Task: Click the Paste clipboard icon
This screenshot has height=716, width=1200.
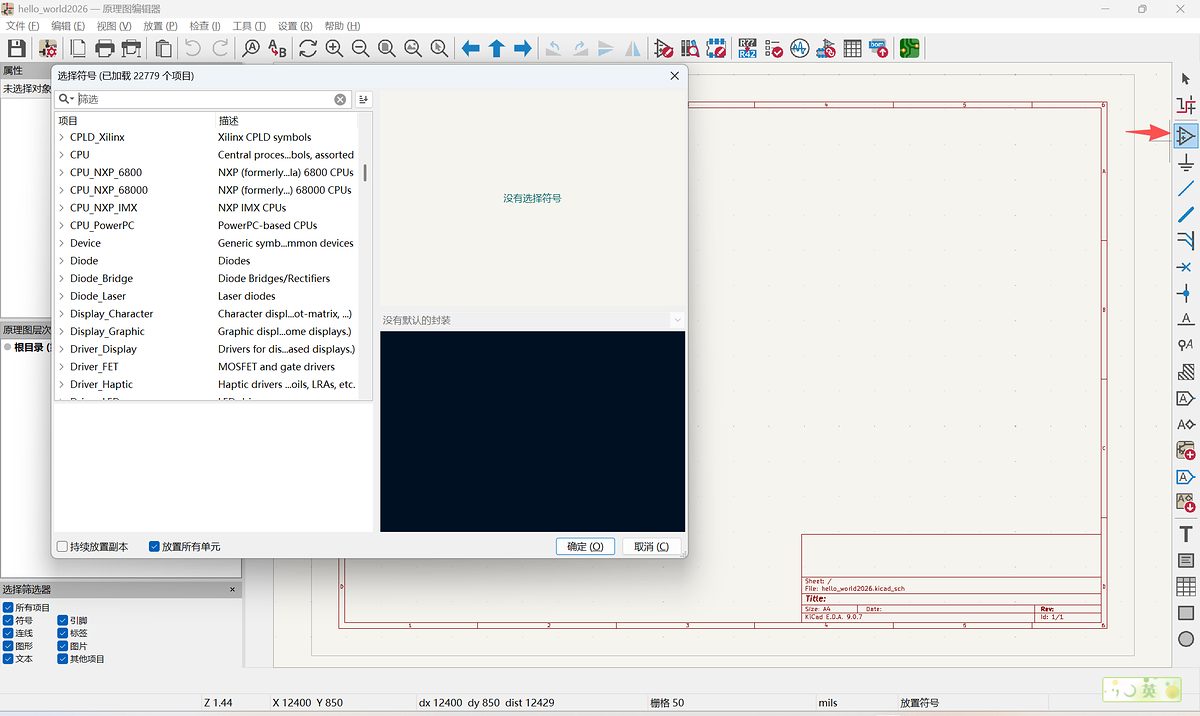Action: pos(164,48)
